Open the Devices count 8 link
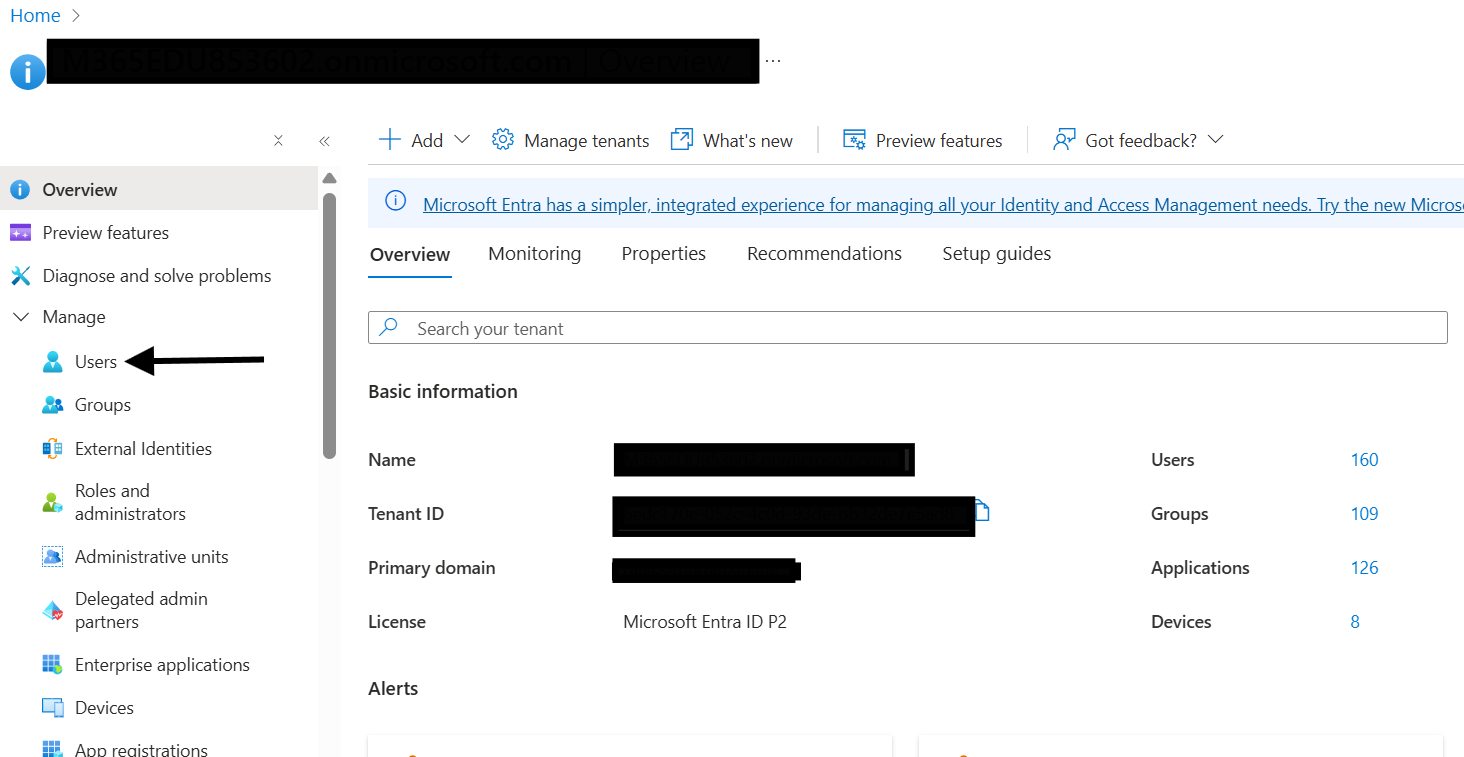The height and width of the screenshot is (757, 1464). pos(1355,622)
